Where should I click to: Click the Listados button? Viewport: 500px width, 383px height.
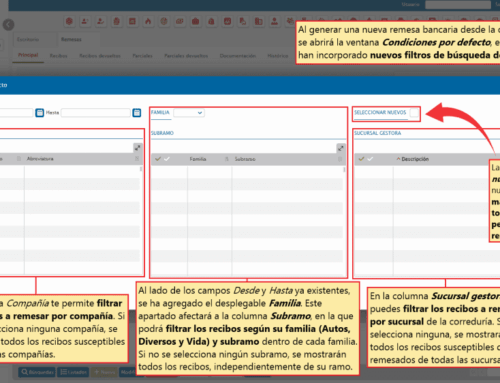pos(73,372)
